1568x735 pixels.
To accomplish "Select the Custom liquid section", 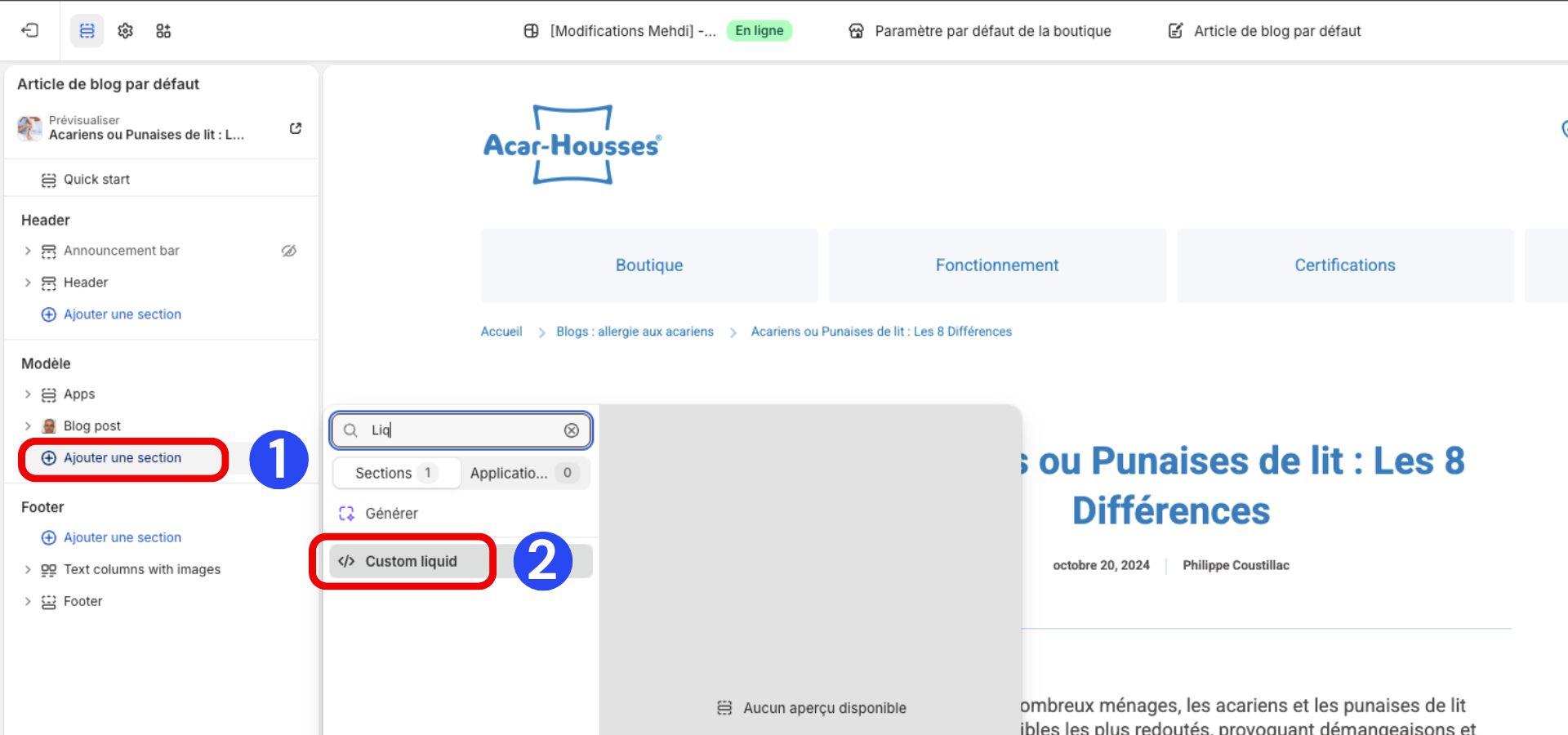I will pos(411,561).
